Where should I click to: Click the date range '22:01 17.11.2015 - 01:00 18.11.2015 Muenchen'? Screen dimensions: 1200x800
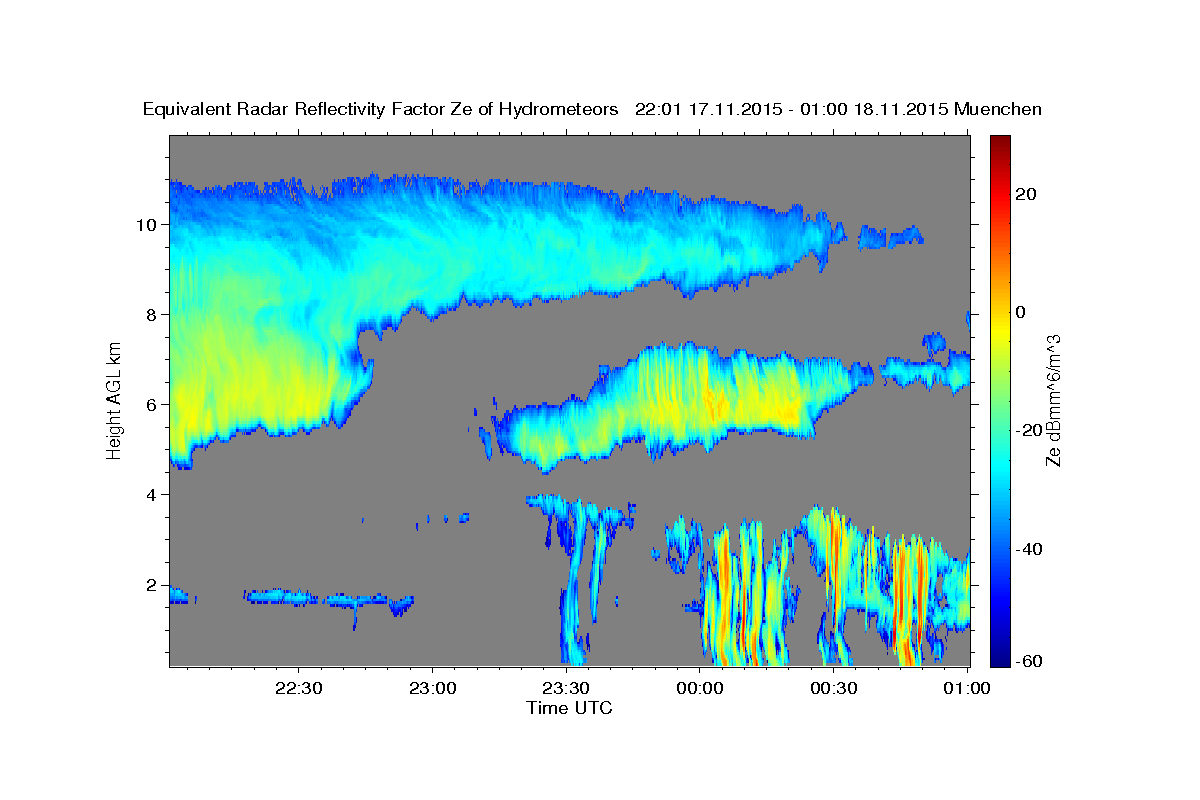pos(839,109)
